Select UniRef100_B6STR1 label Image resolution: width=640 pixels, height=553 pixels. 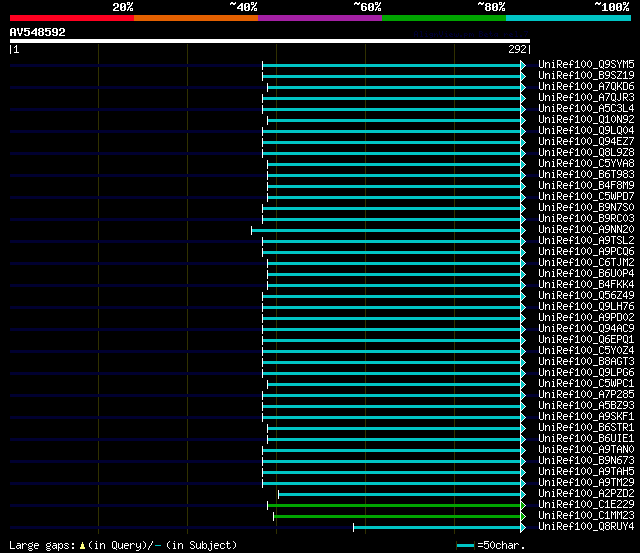pyautogui.click(x=586, y=428)
